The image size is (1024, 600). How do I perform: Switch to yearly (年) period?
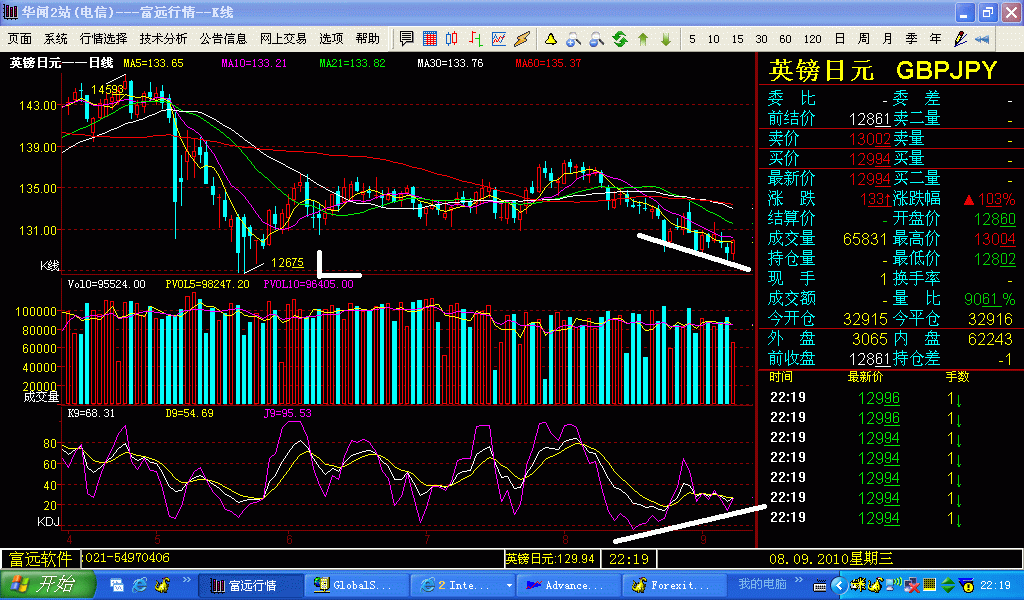pos(935,39)
